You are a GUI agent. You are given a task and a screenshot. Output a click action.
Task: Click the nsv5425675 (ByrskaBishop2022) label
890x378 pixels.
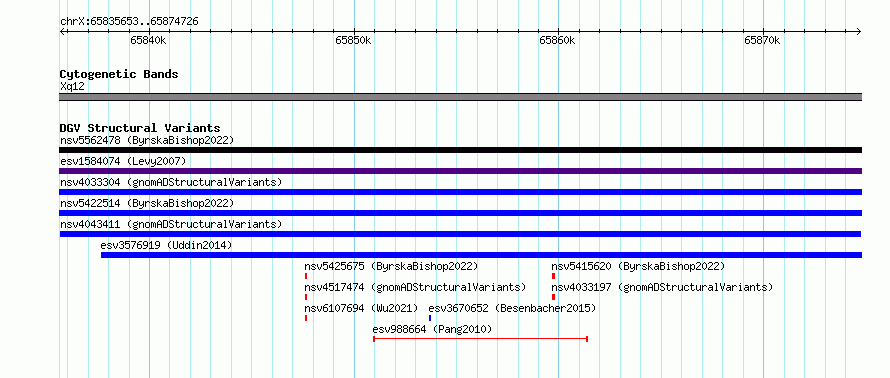point(391,266)
